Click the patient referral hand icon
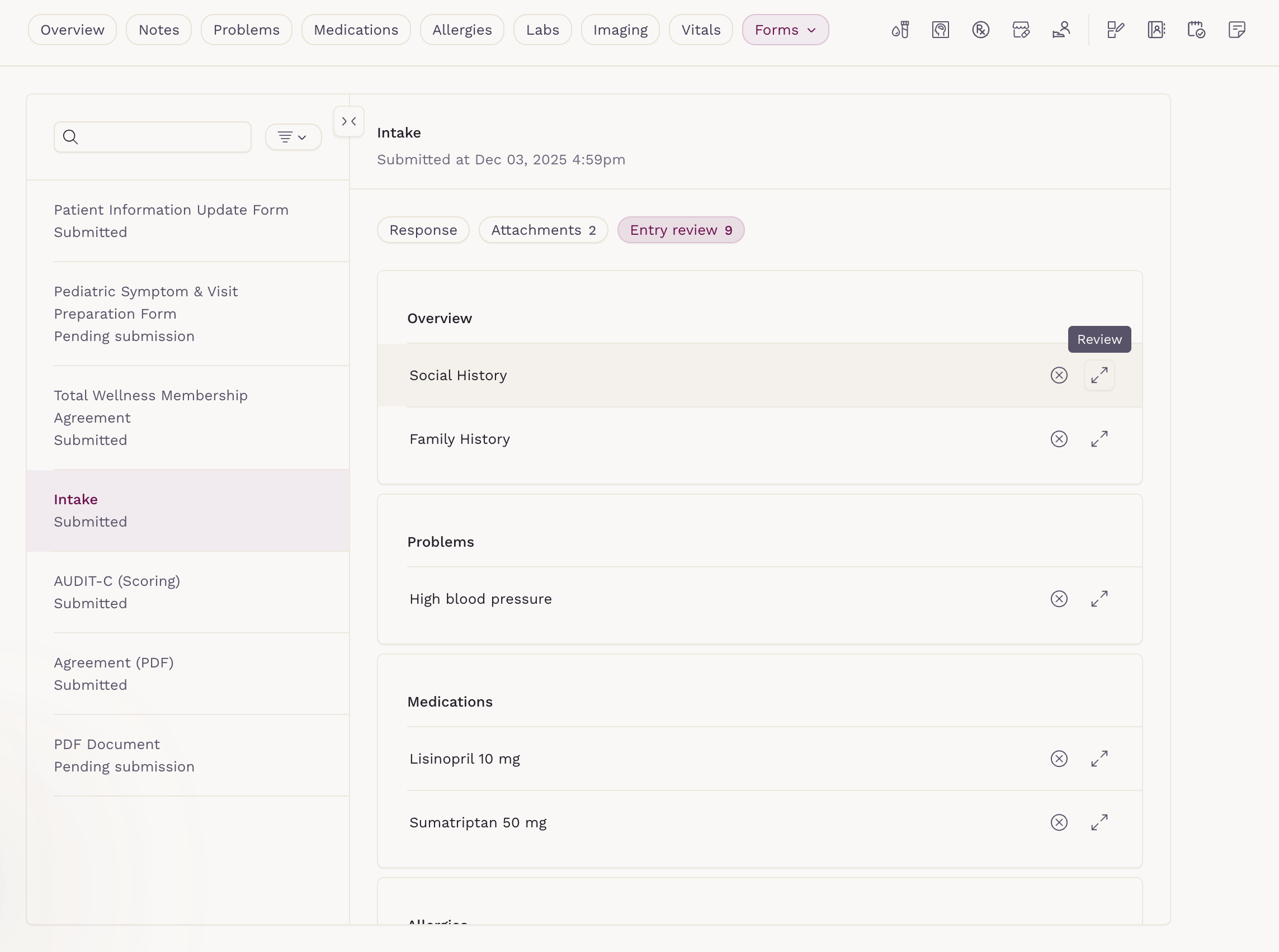Screen dimensions: 1279x952 (x=1061, y=30)
